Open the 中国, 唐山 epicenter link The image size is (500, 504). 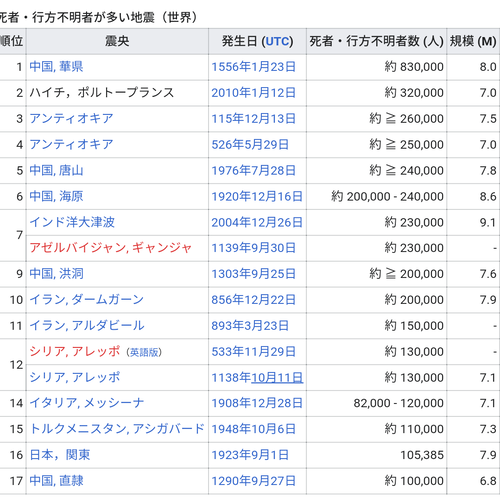point(56,170)
